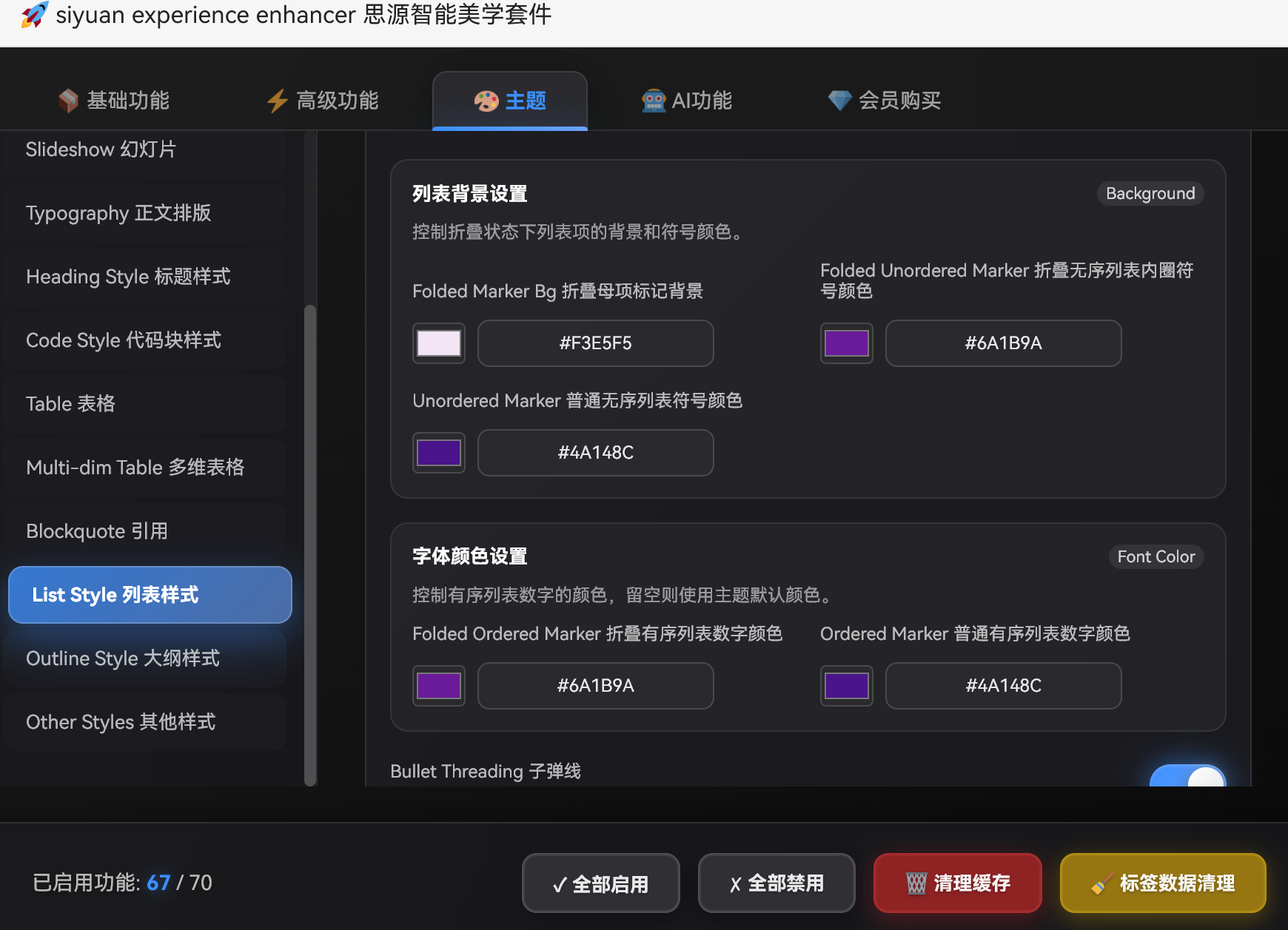Choose Code Style 代码块样式 in sidebar
This screenshot has height=930, width=1288.
[x=146, y=340]
